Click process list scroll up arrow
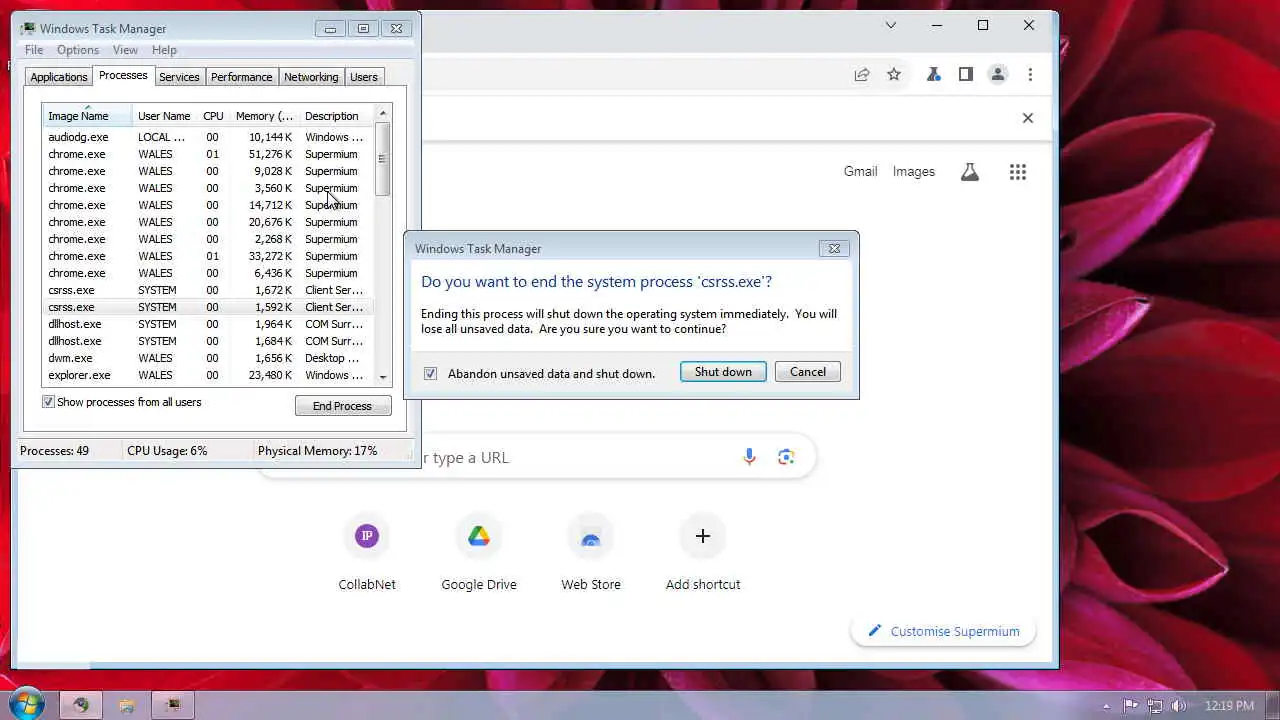Viewport: 1280px width, 720px height. (383, 114)
